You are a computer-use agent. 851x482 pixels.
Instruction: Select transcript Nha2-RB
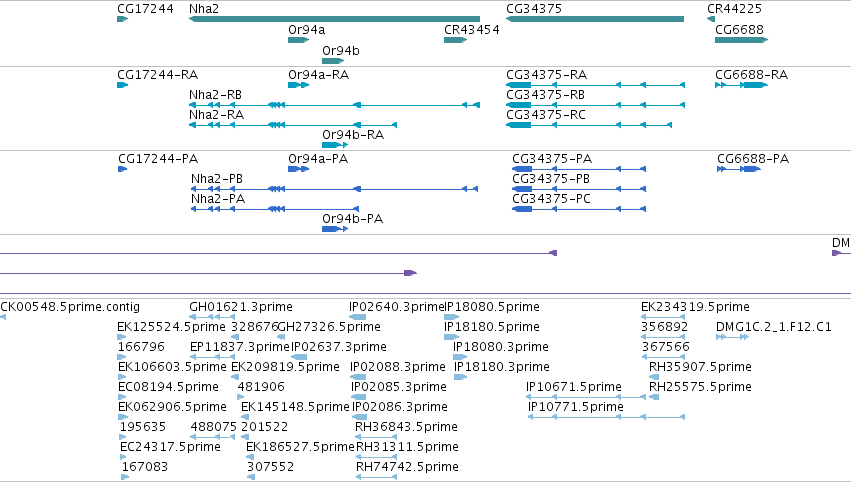click(215, 95)
